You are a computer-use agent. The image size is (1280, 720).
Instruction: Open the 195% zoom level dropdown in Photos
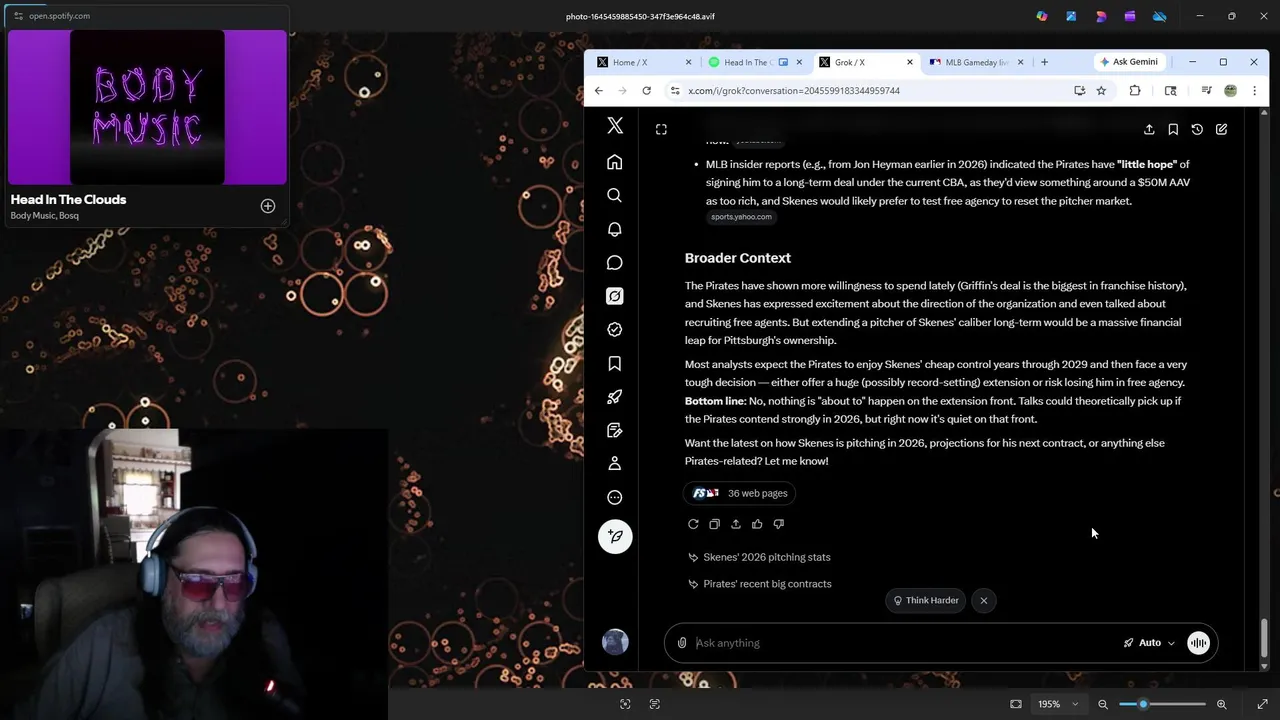tap(1058, 704)
